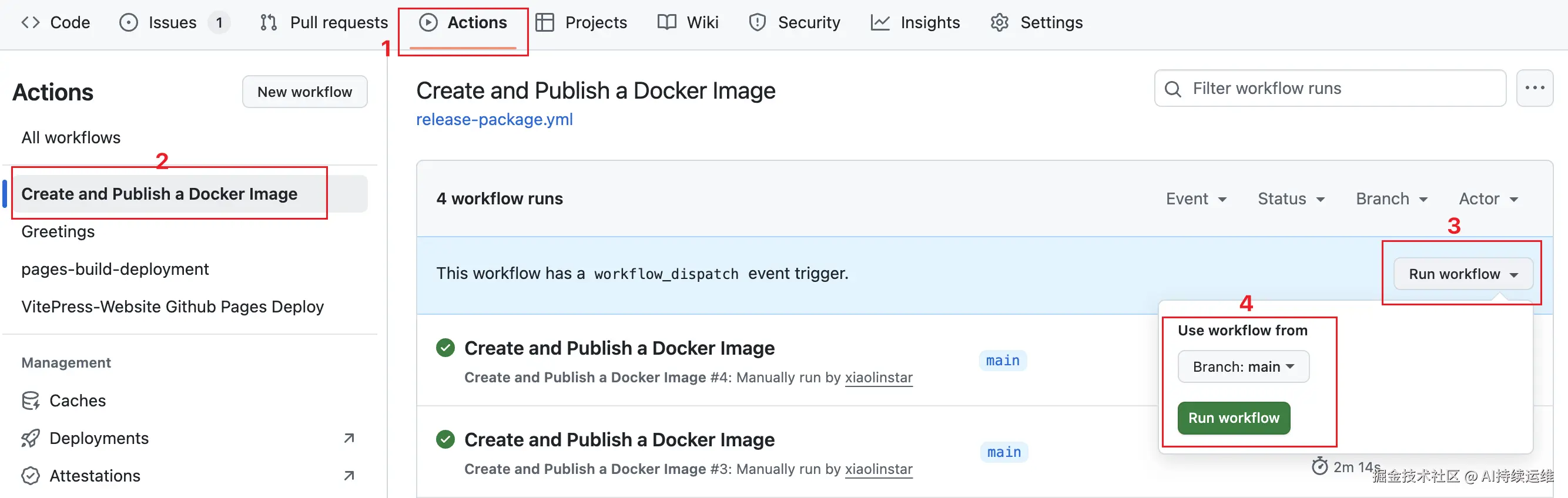Select the pages-build-deployment workflow

pyautogui.click(x=115, y=269)
